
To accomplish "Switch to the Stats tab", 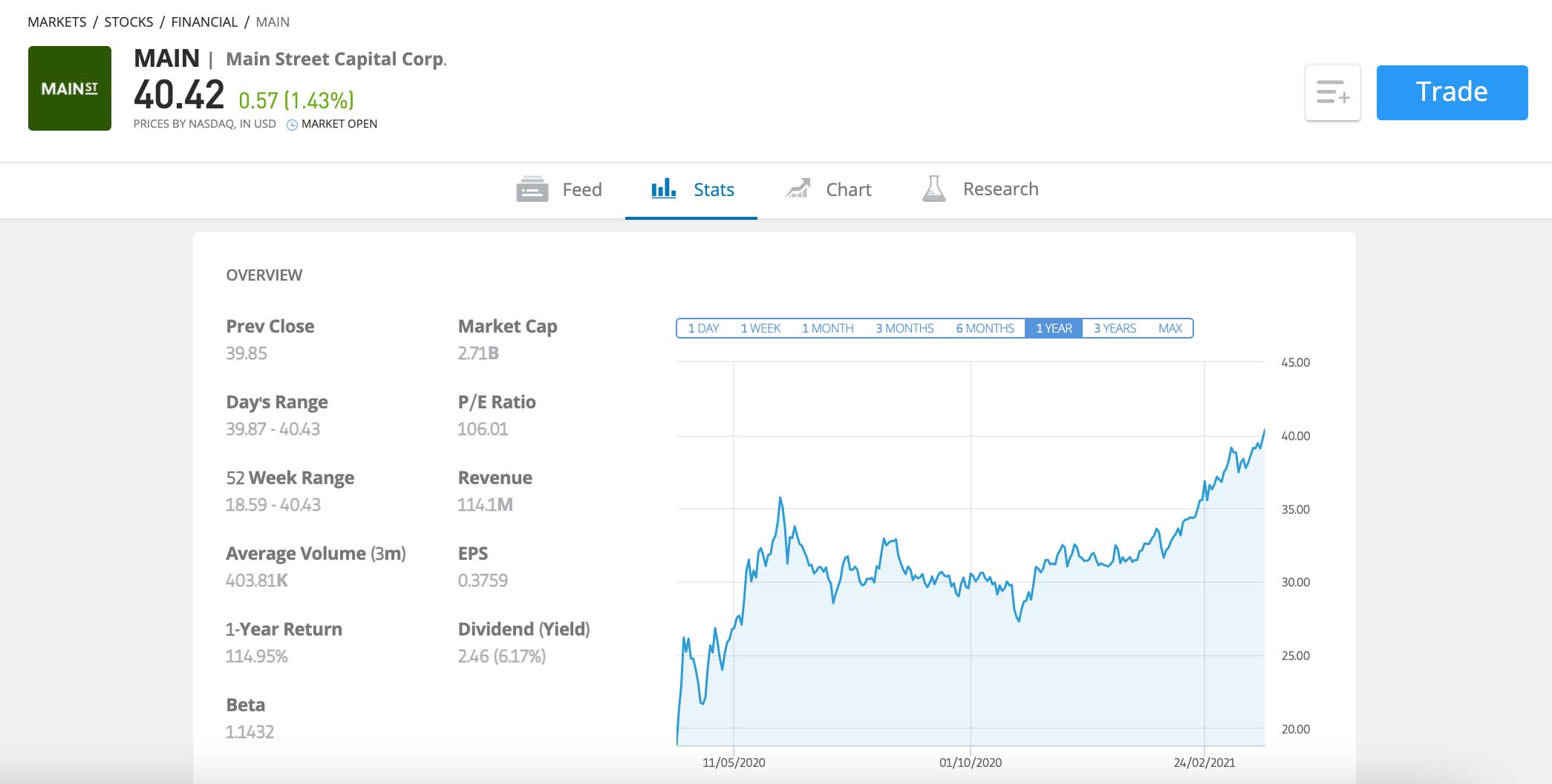I will click(691, 190).
